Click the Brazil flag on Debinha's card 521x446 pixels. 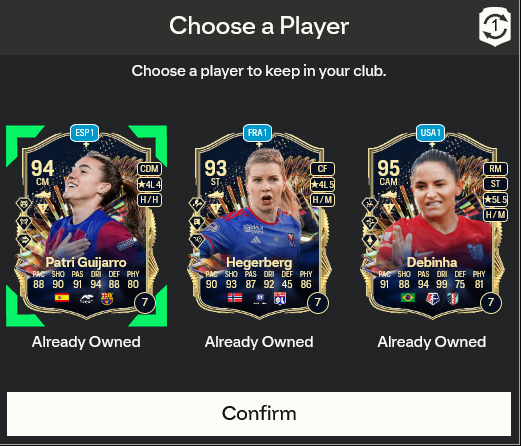(408, 298)
